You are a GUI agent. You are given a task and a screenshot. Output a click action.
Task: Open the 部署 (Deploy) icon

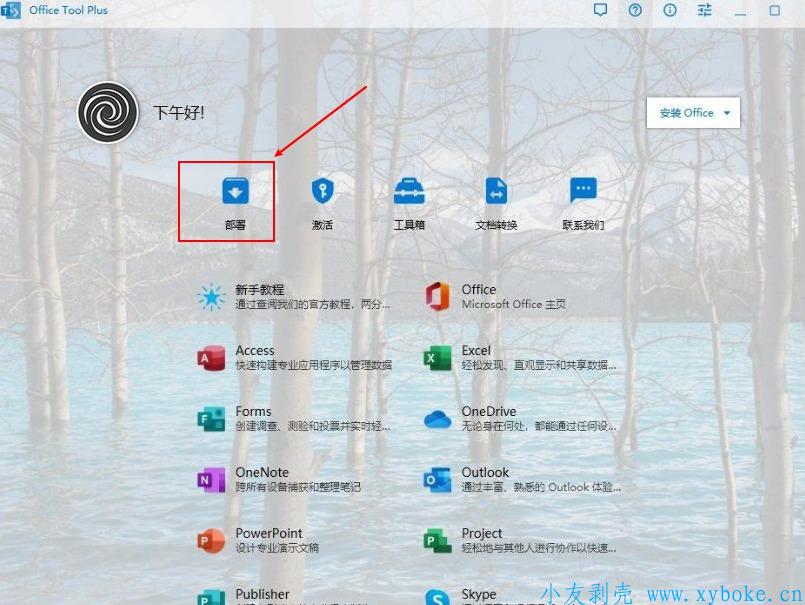tap(235, 192)
